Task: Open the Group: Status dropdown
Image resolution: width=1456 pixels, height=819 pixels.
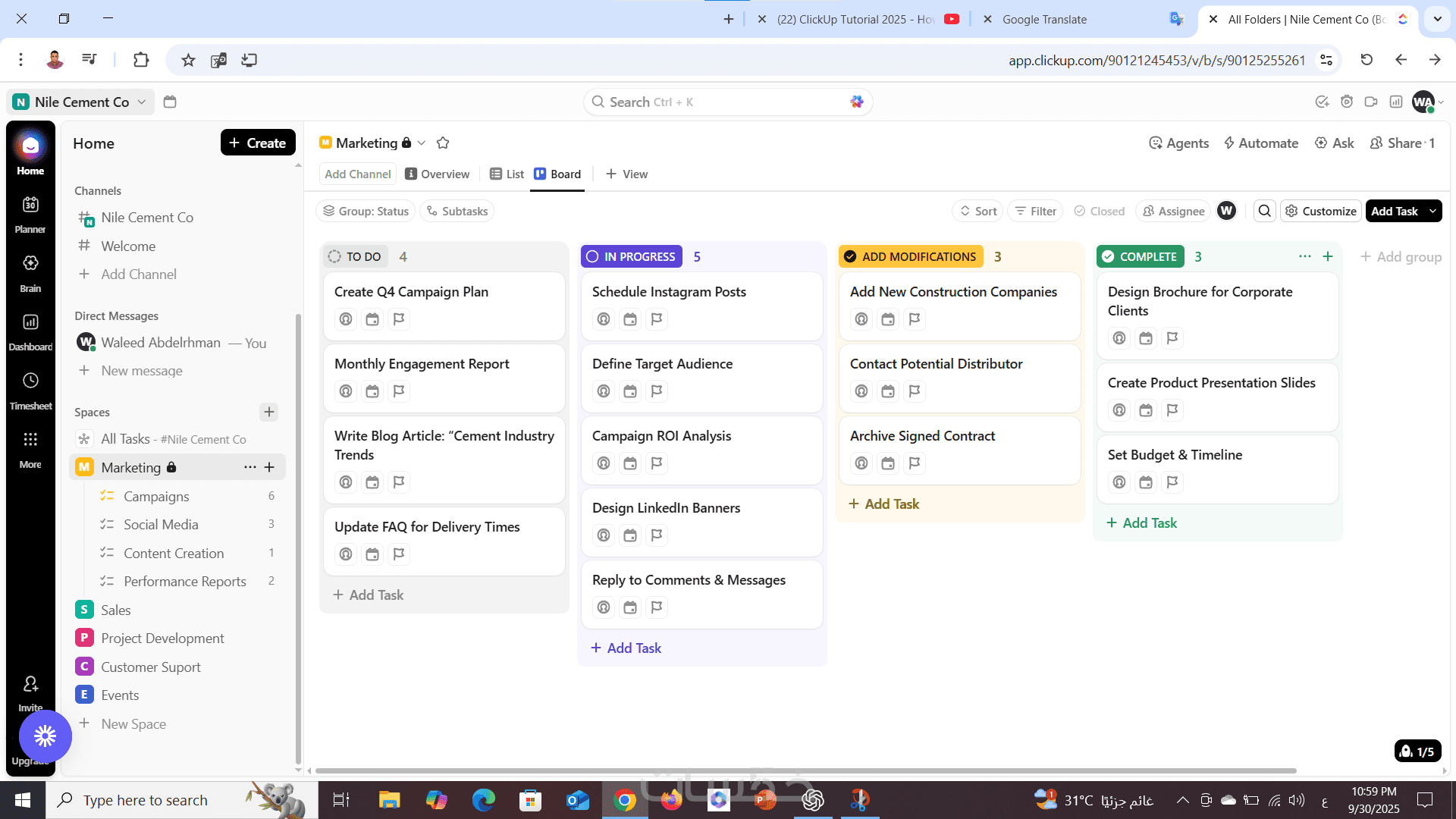Action: point(366,212)
